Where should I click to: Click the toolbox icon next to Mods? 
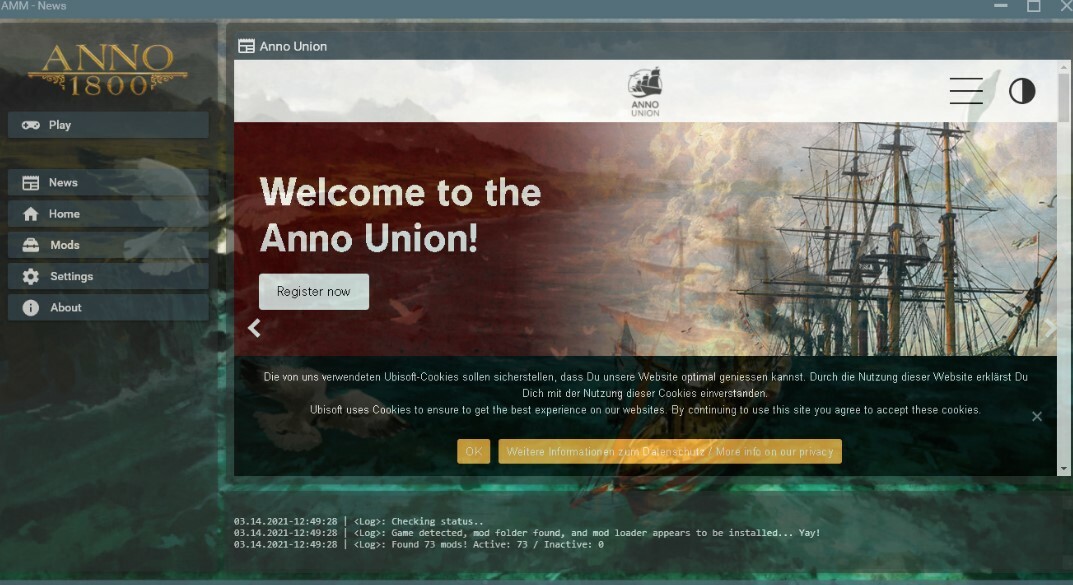click(31, 245)
